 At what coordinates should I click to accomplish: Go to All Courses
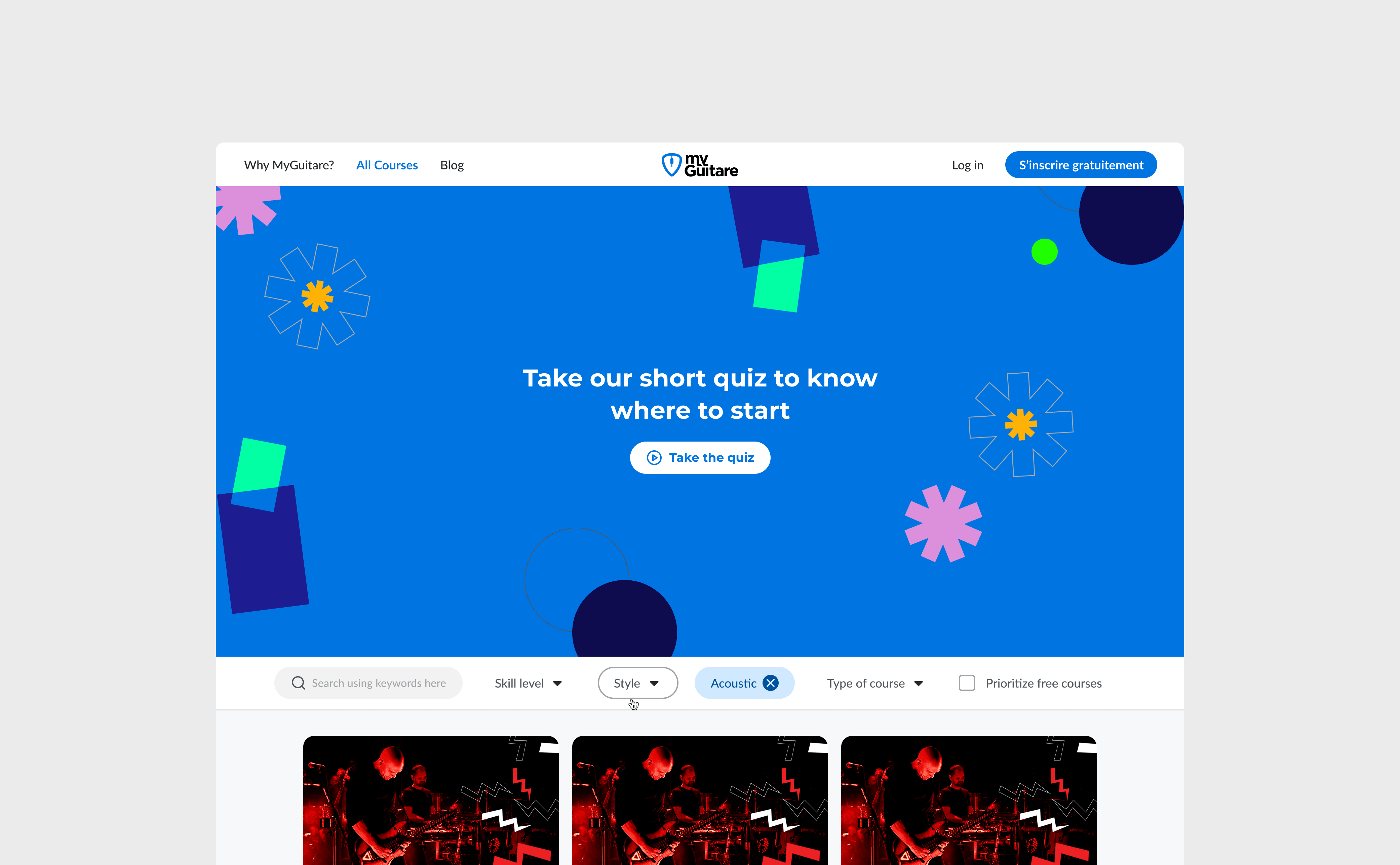click(387, 165)
